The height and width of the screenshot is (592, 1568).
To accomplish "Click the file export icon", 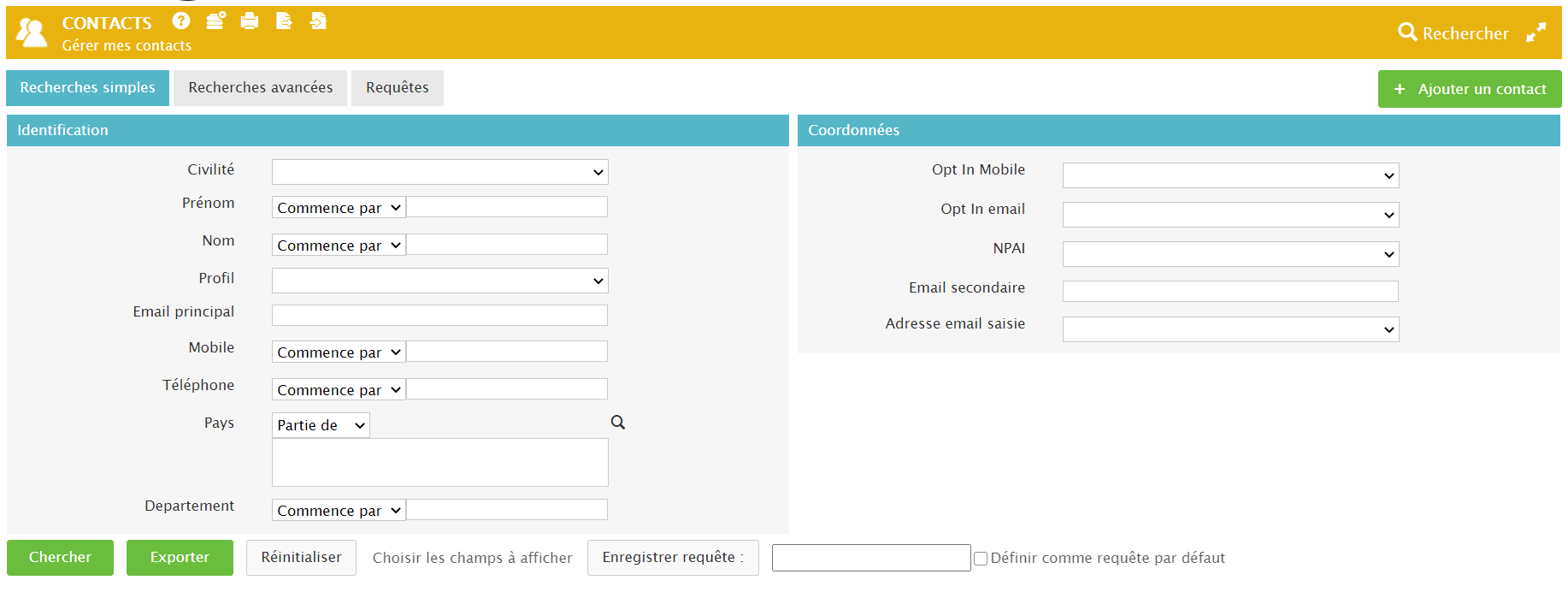I will pyautogui.click(x=284, y=21).
